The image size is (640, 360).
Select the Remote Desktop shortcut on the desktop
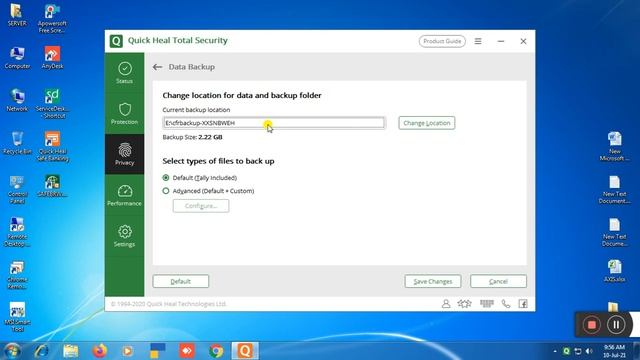[x=17, y=232]
